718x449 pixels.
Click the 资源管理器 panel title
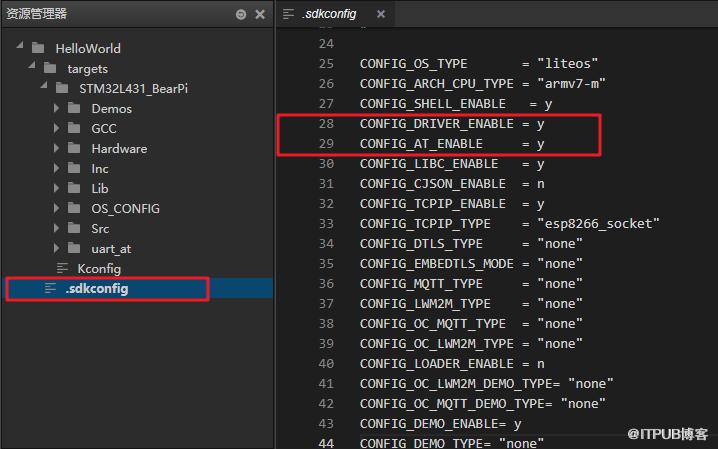tap(36, 14)
